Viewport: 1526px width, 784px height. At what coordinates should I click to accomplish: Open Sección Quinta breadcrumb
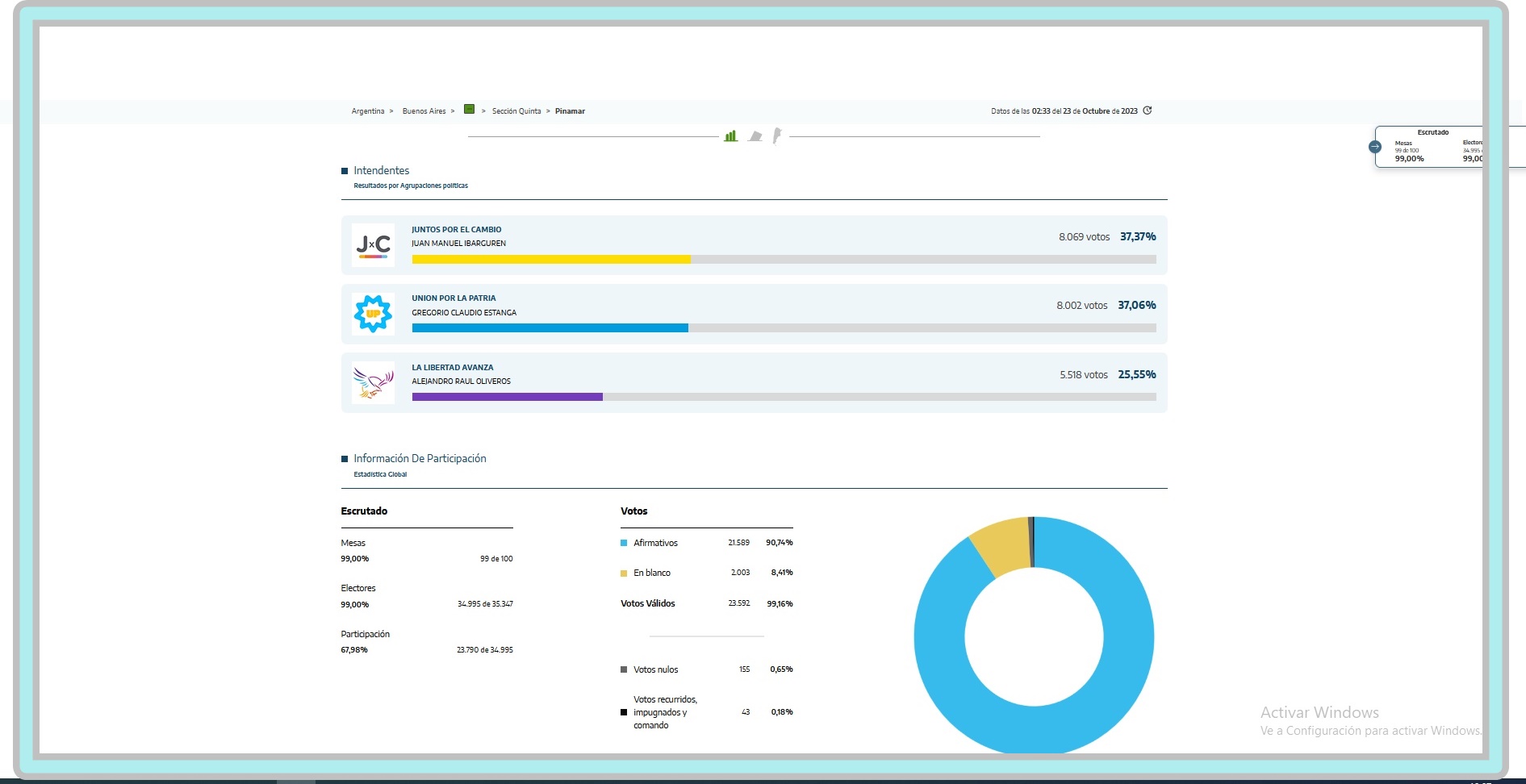(x=516, y=111)
